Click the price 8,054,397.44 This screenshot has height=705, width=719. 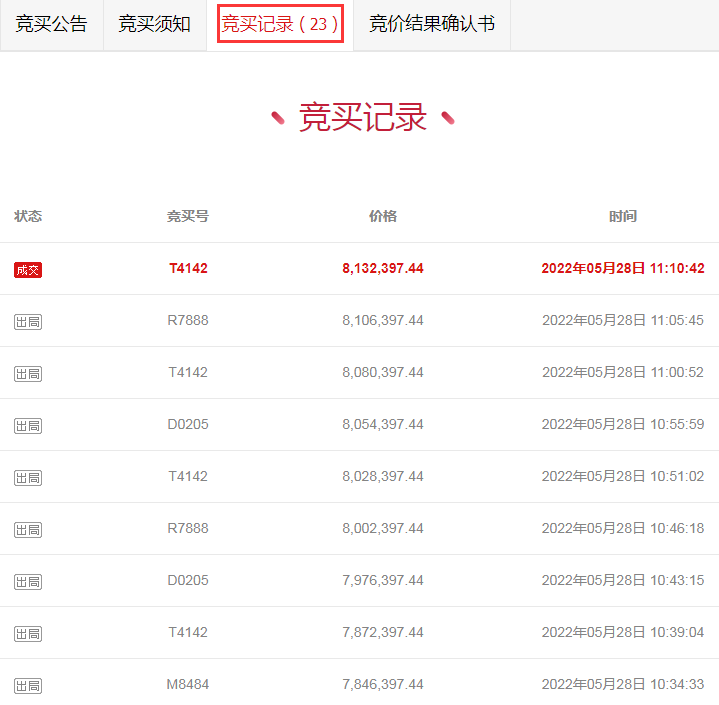[383, 424]
